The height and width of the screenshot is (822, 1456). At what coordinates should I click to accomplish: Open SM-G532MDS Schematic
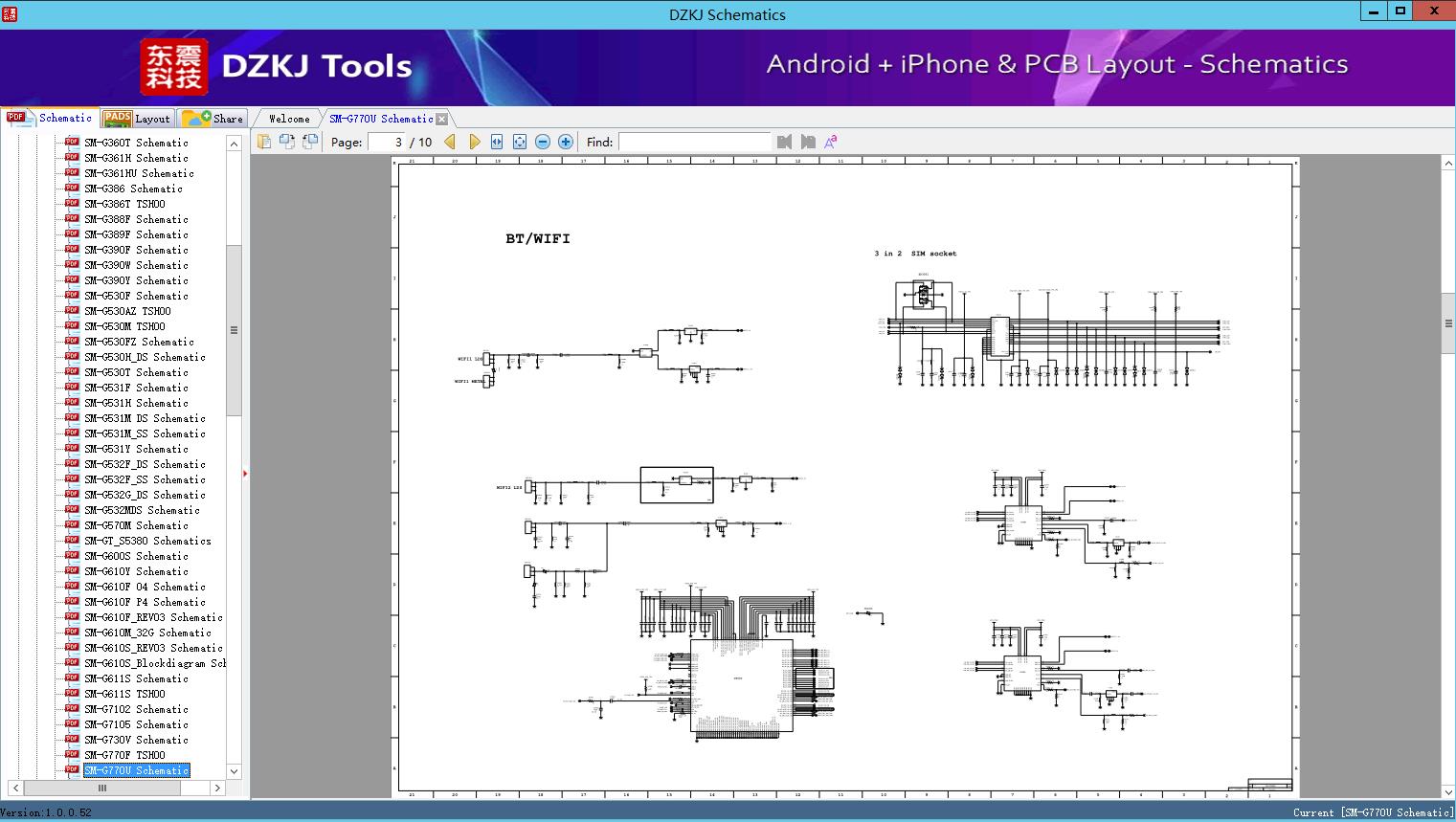coord(142,510)
